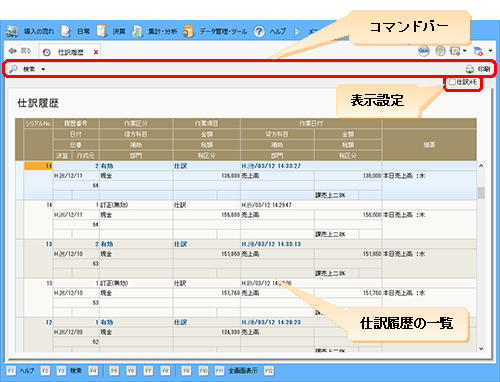Click the bold serial number 12 cell
The image size is (500, 382).
click(x=49, y=322)
